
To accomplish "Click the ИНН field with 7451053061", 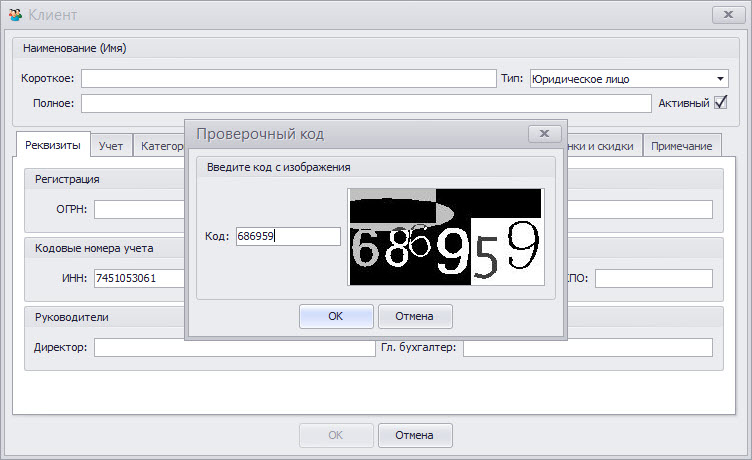I will tap(140, 278).
